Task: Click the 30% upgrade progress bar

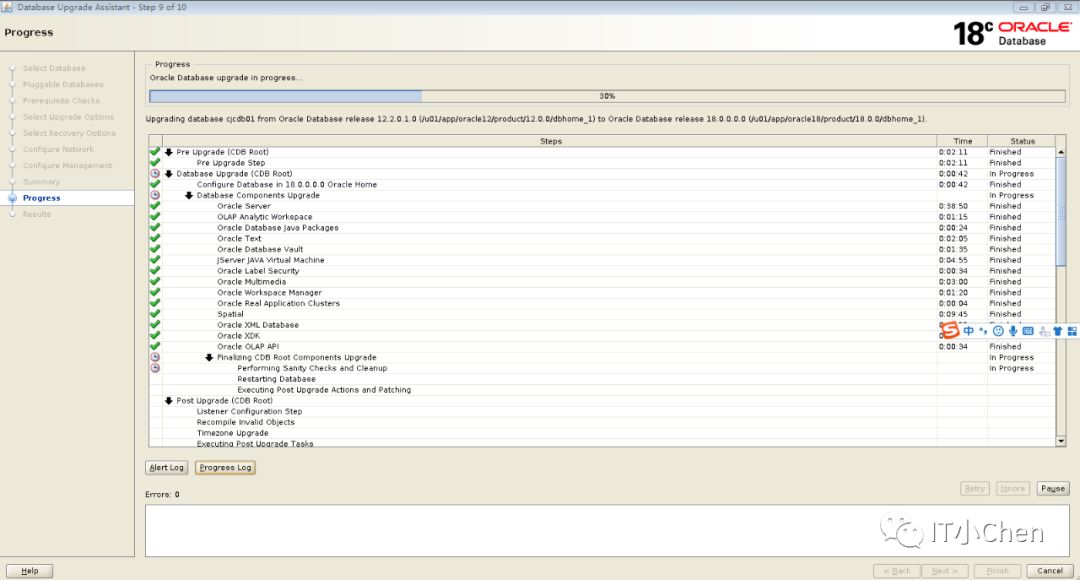Action: (x=607, y=96)
